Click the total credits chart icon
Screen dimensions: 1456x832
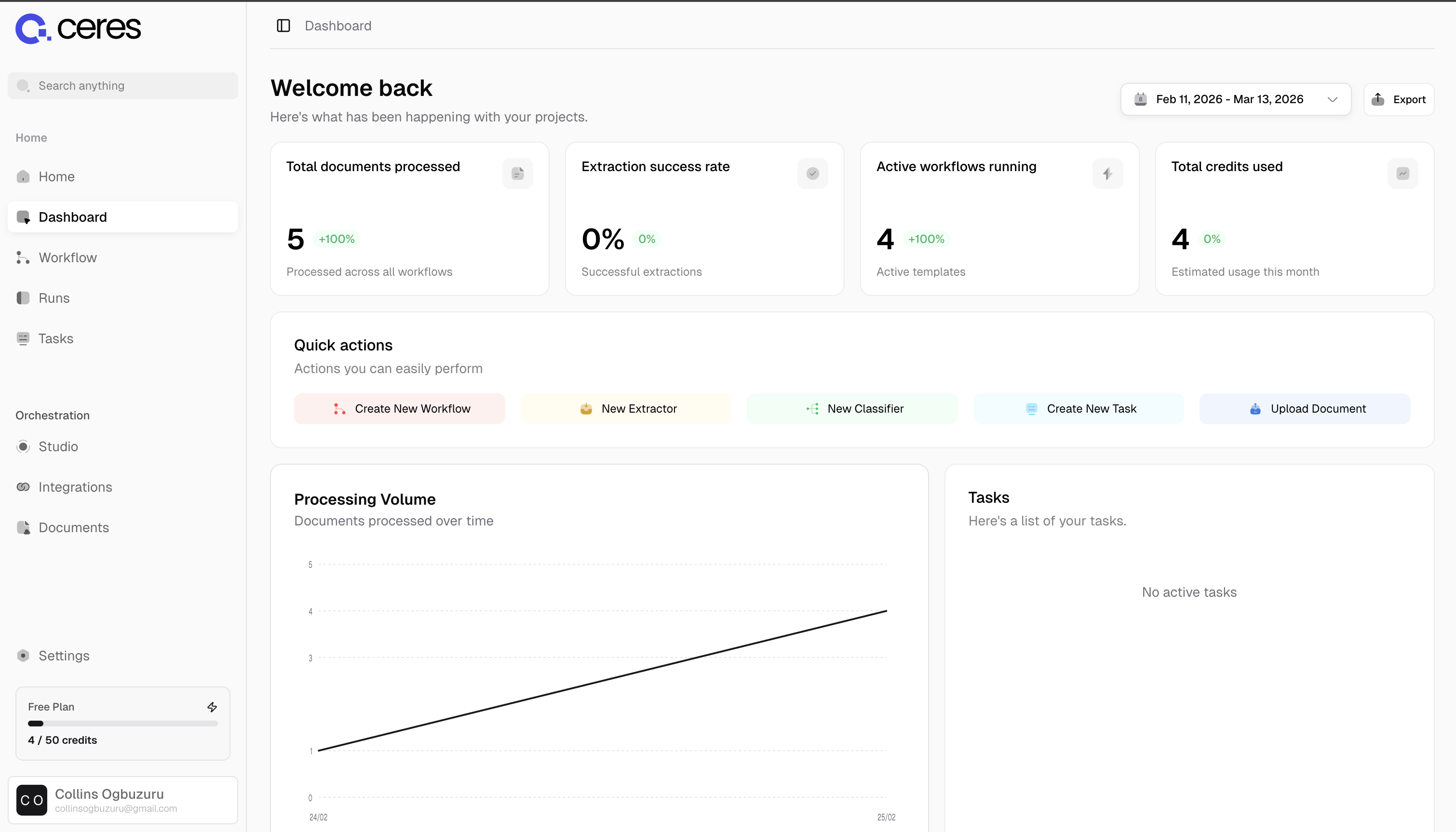(x=1402, y=174)
